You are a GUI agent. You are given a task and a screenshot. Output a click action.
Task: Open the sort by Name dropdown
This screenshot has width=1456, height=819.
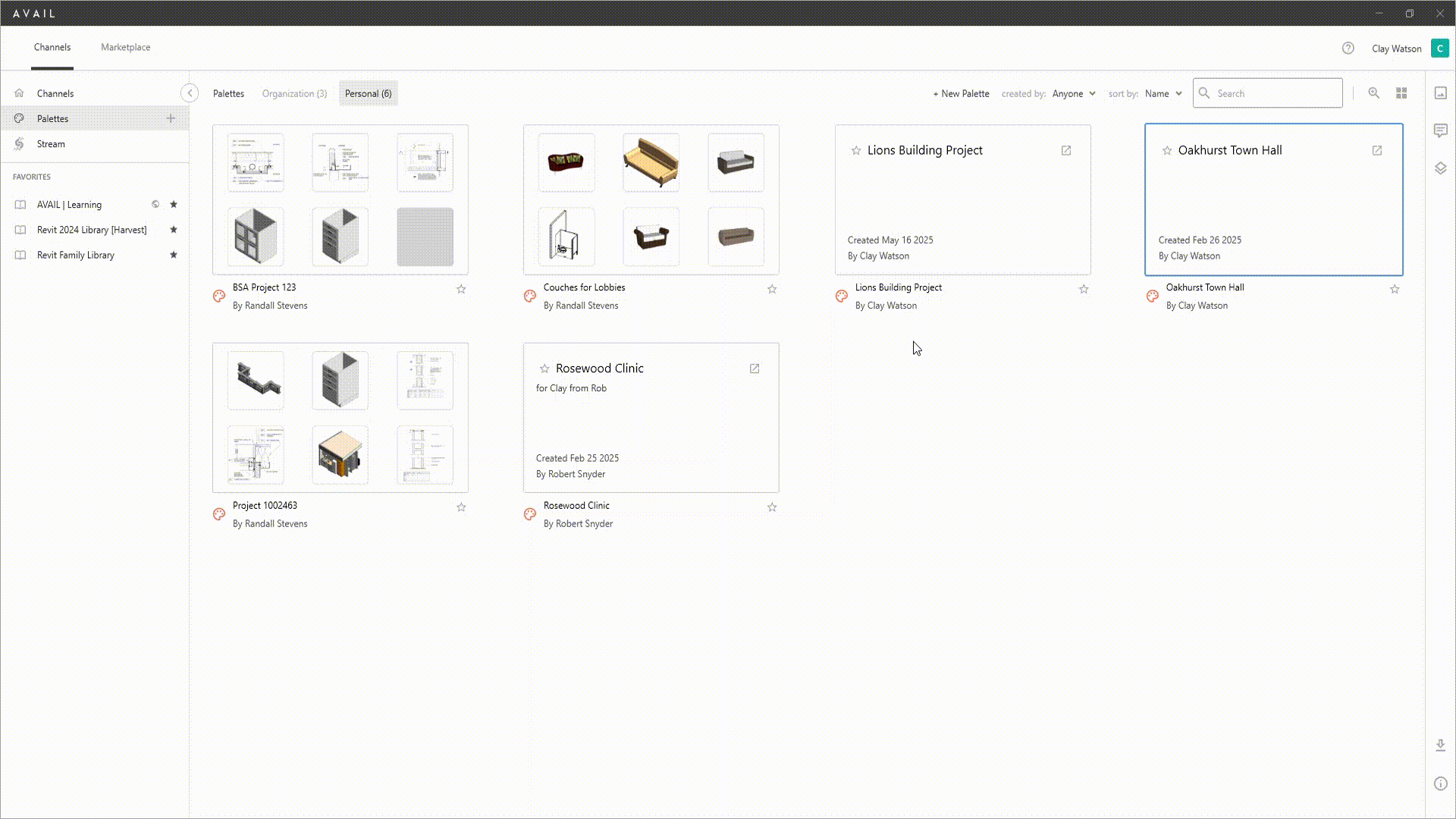pyautogui.click(x=1163, y=93)
